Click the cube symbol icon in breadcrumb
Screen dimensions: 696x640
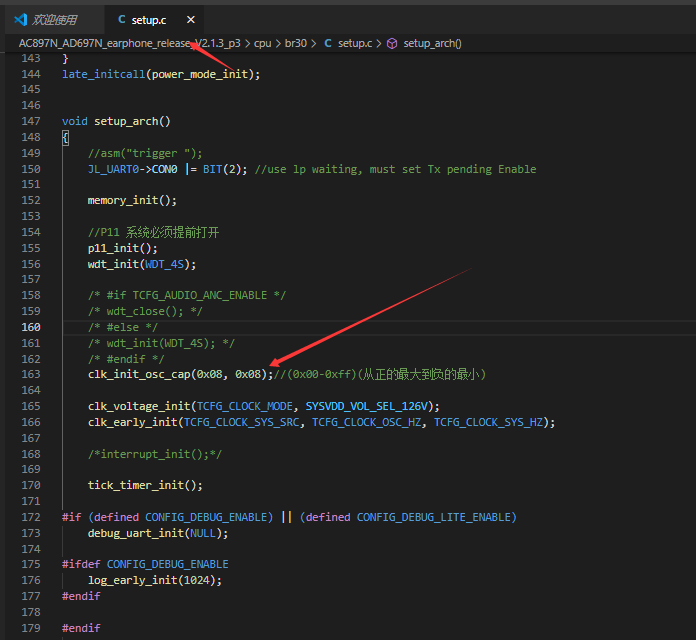click(x=392, y=43)
